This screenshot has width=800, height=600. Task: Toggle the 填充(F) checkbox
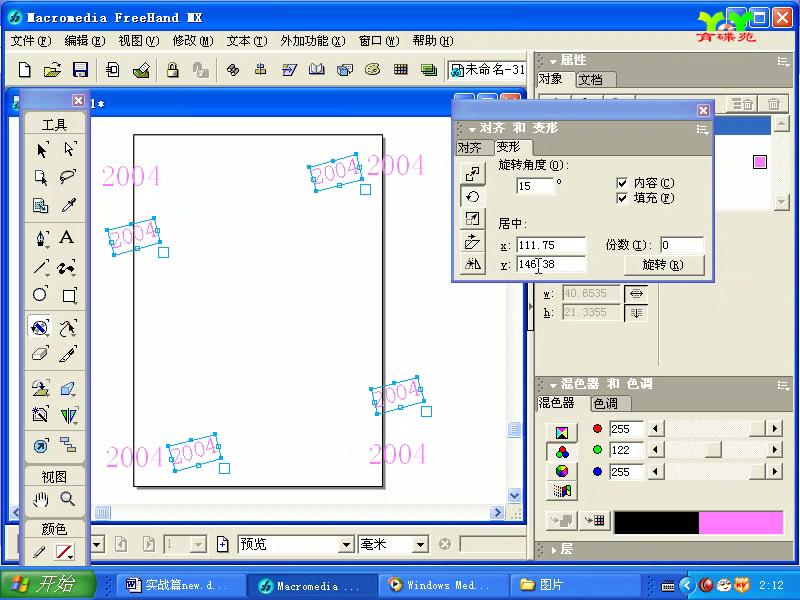622,198
